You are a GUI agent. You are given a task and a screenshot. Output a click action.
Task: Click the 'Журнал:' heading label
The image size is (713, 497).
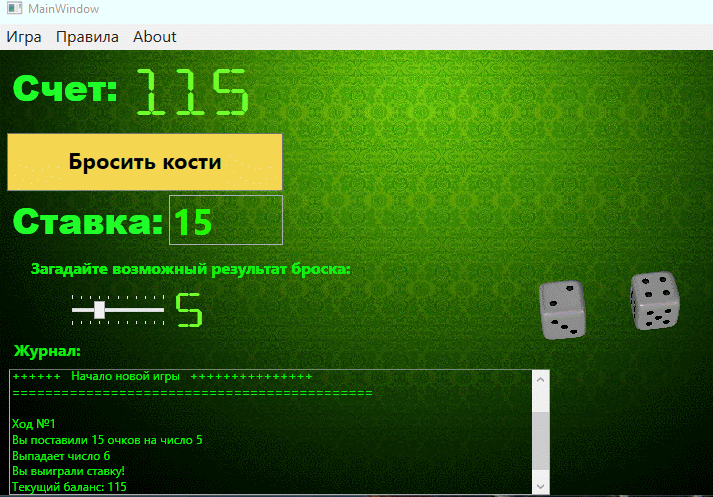point(47,351)
